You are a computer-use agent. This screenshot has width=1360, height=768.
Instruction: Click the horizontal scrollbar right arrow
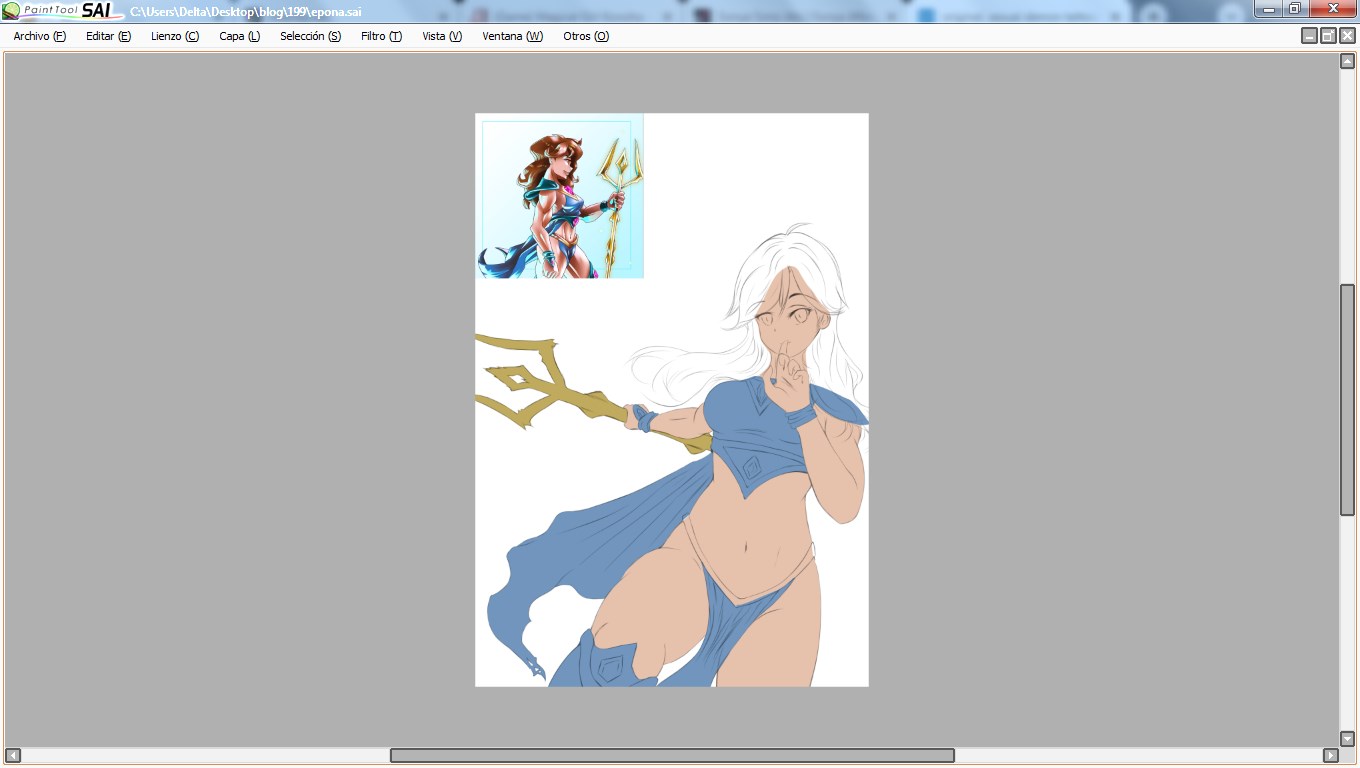[x=1330, y=755]
